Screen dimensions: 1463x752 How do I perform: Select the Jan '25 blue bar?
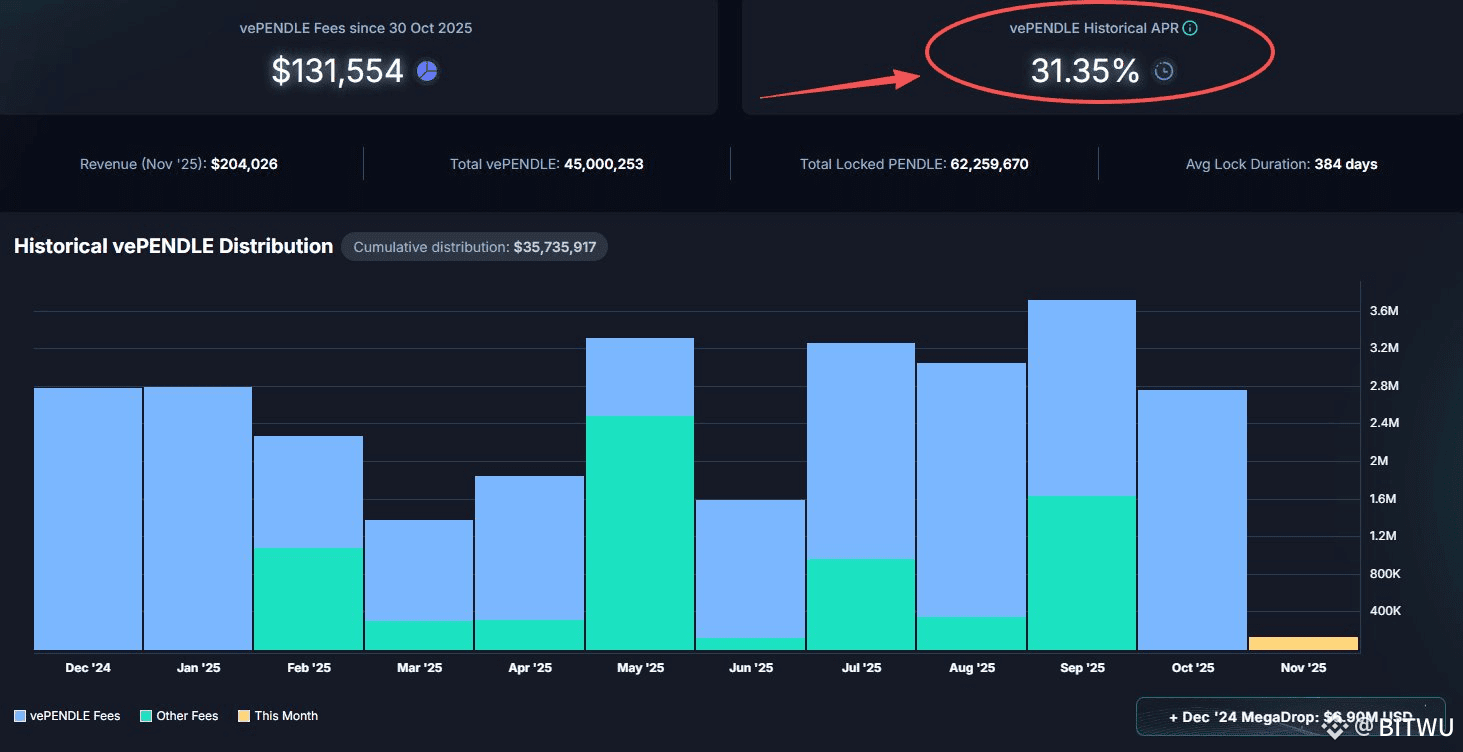tap(198, 518)
